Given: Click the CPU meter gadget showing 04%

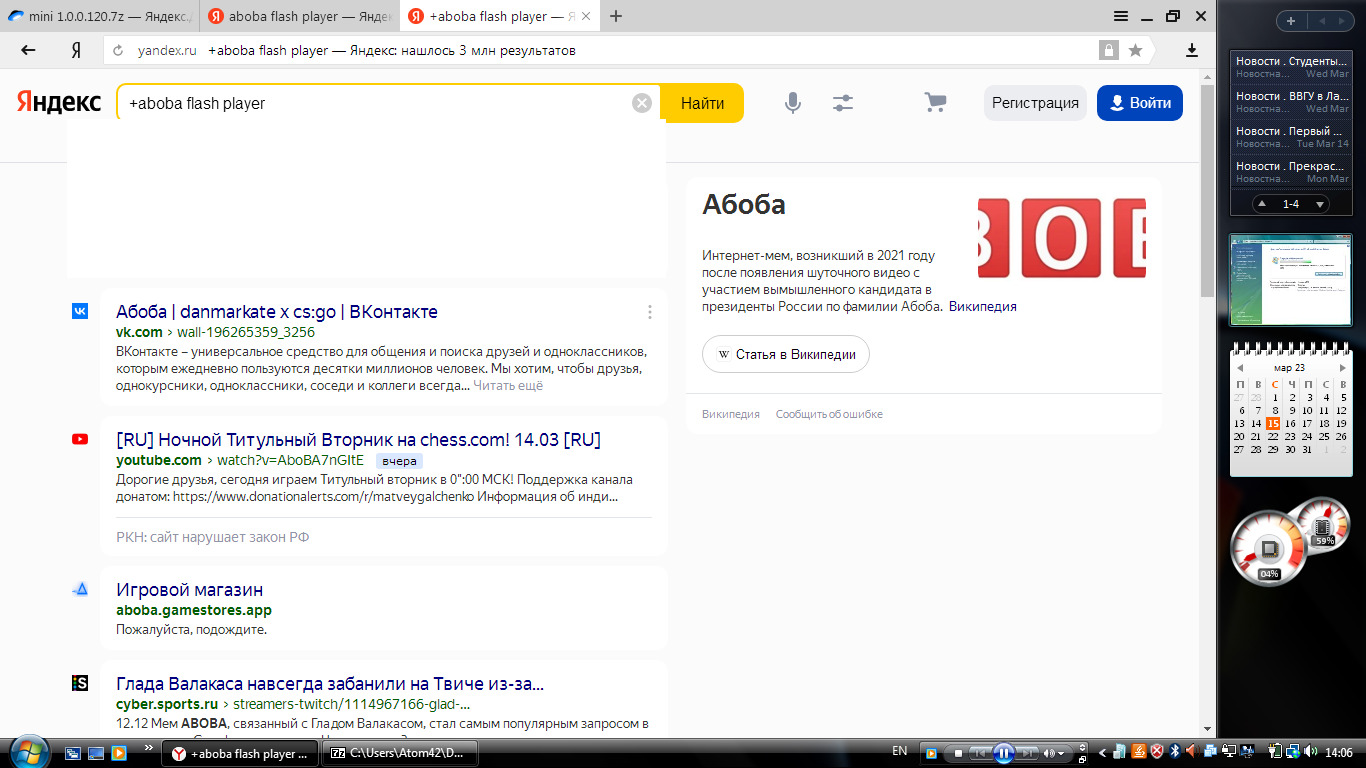Looking at the screenshot, I should pyautogui.click(x=1268, y=549).
